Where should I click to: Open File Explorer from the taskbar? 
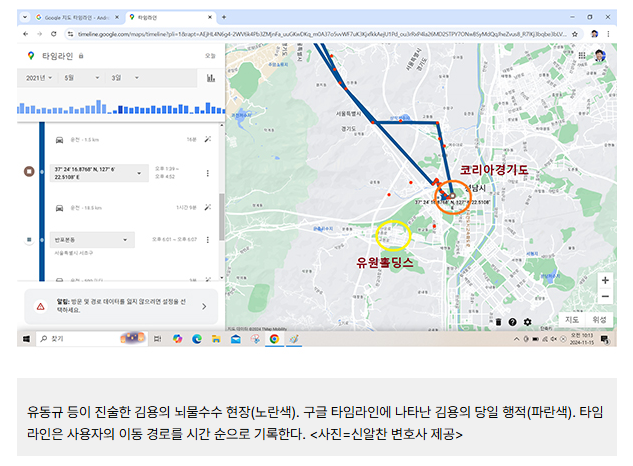[216, 339]
